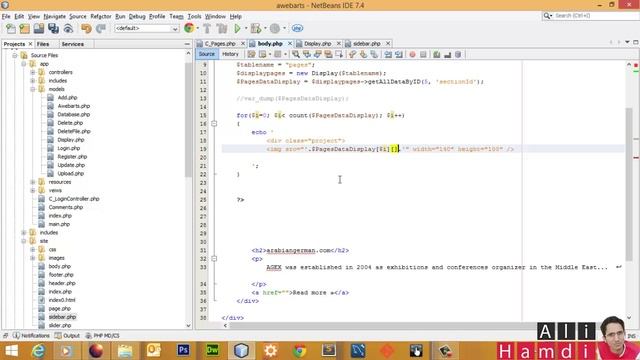Click the New Project toolbar icon
The width and height of the screenshot is (640, 360).
click(x=24, y=28)
